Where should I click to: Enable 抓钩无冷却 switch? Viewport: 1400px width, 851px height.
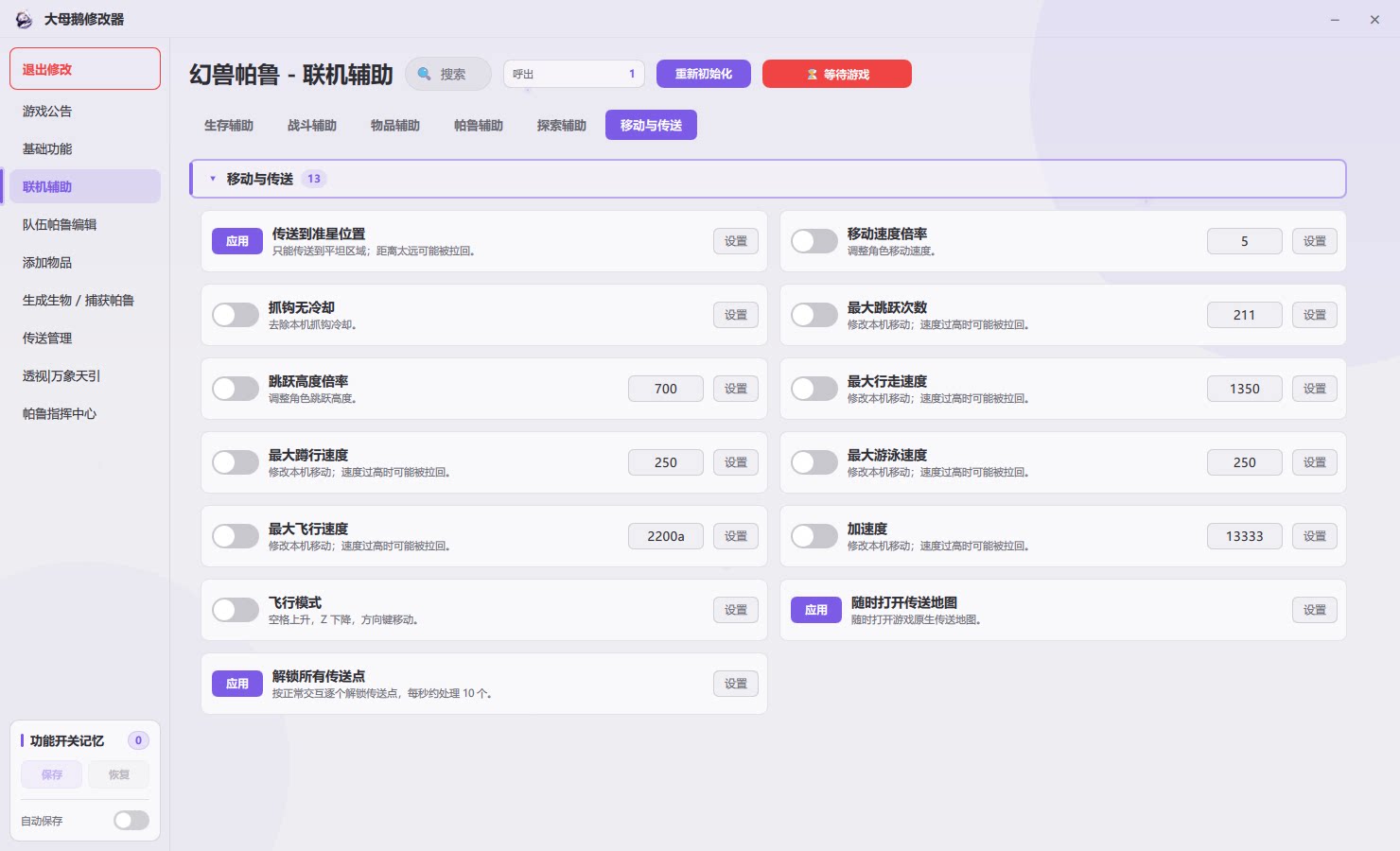point(236,315)
